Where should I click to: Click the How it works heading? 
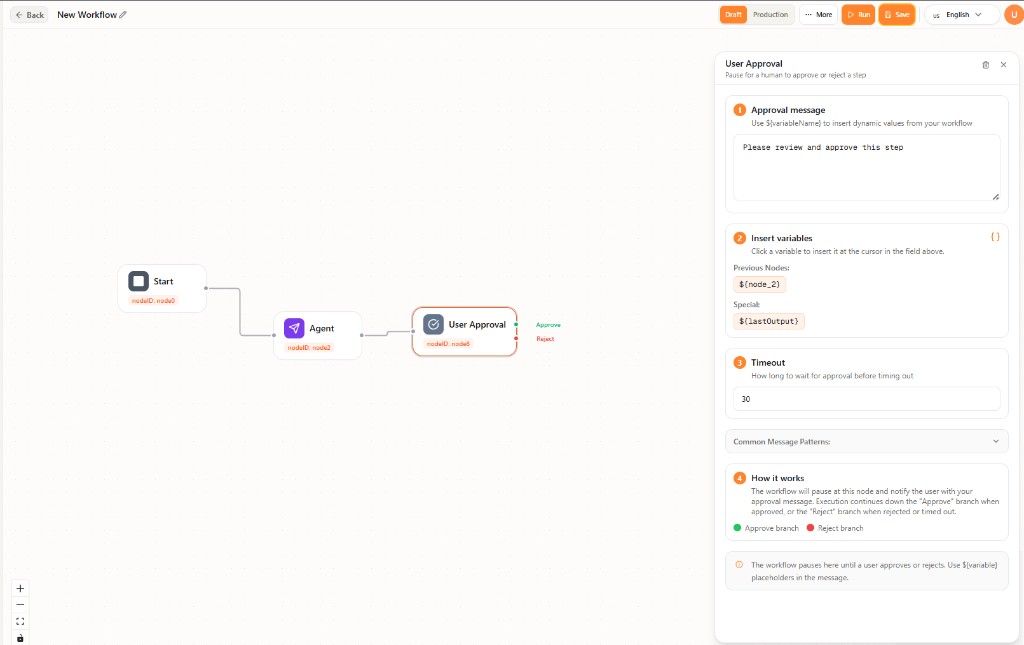777,478
